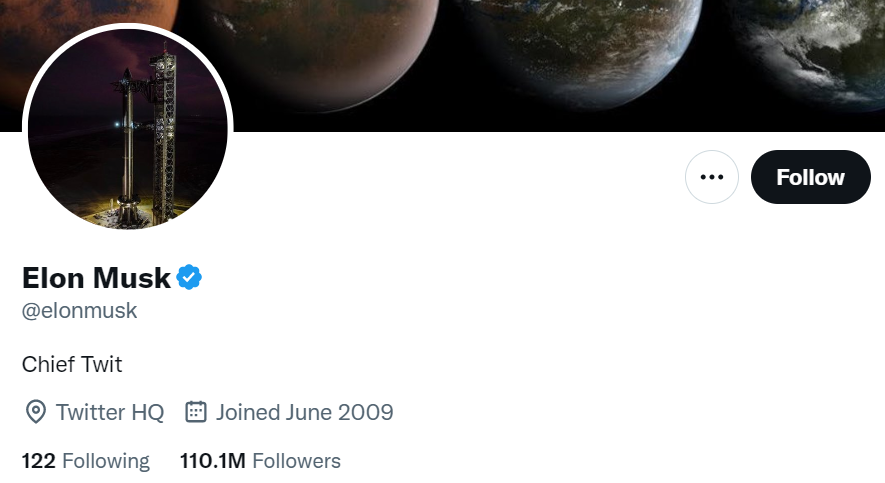Select the 110.1M follower count number
This screenshot has height=483, width=885.
click(213, 461)
